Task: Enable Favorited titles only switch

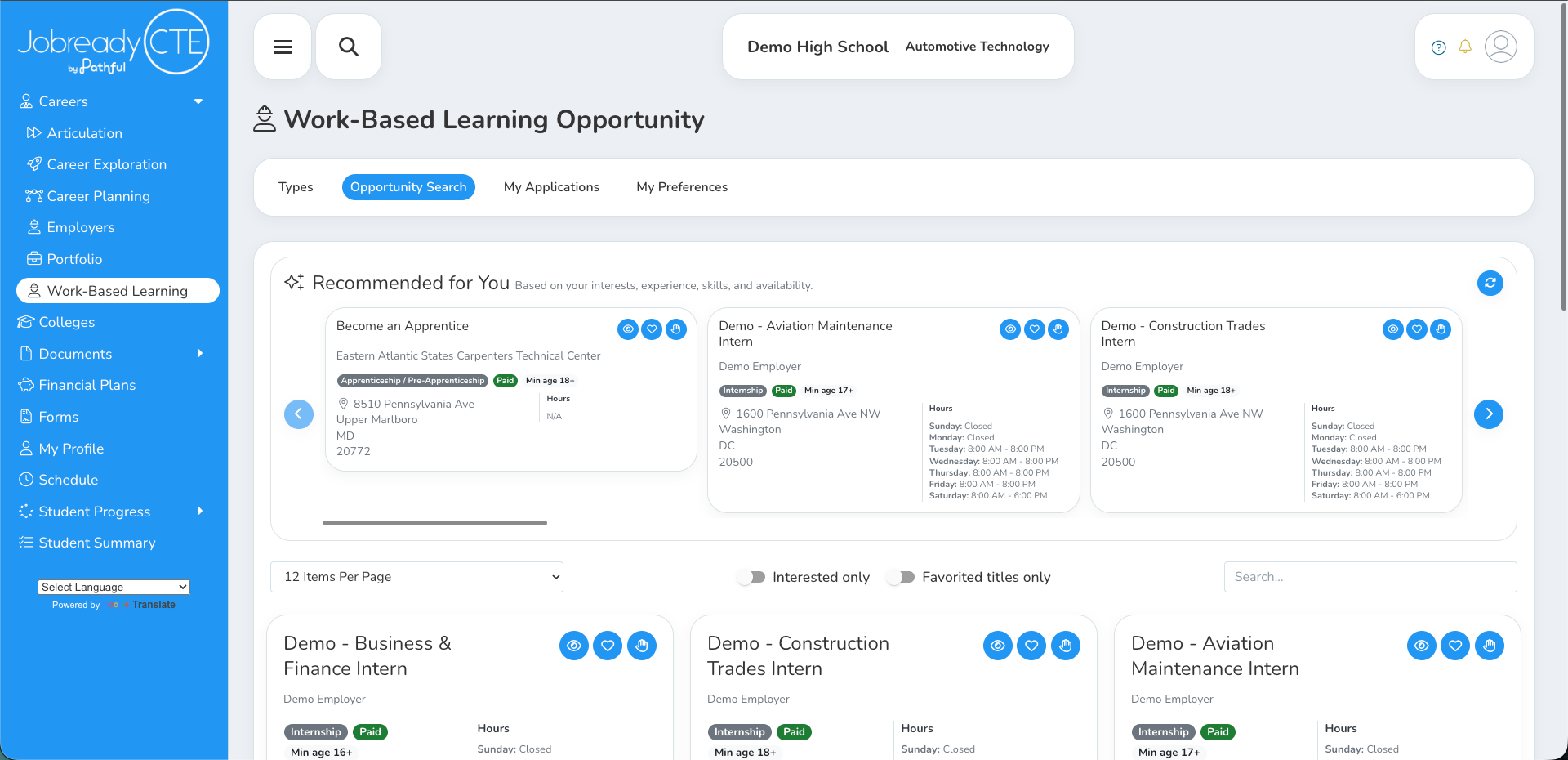Action: tap(902, 577)
